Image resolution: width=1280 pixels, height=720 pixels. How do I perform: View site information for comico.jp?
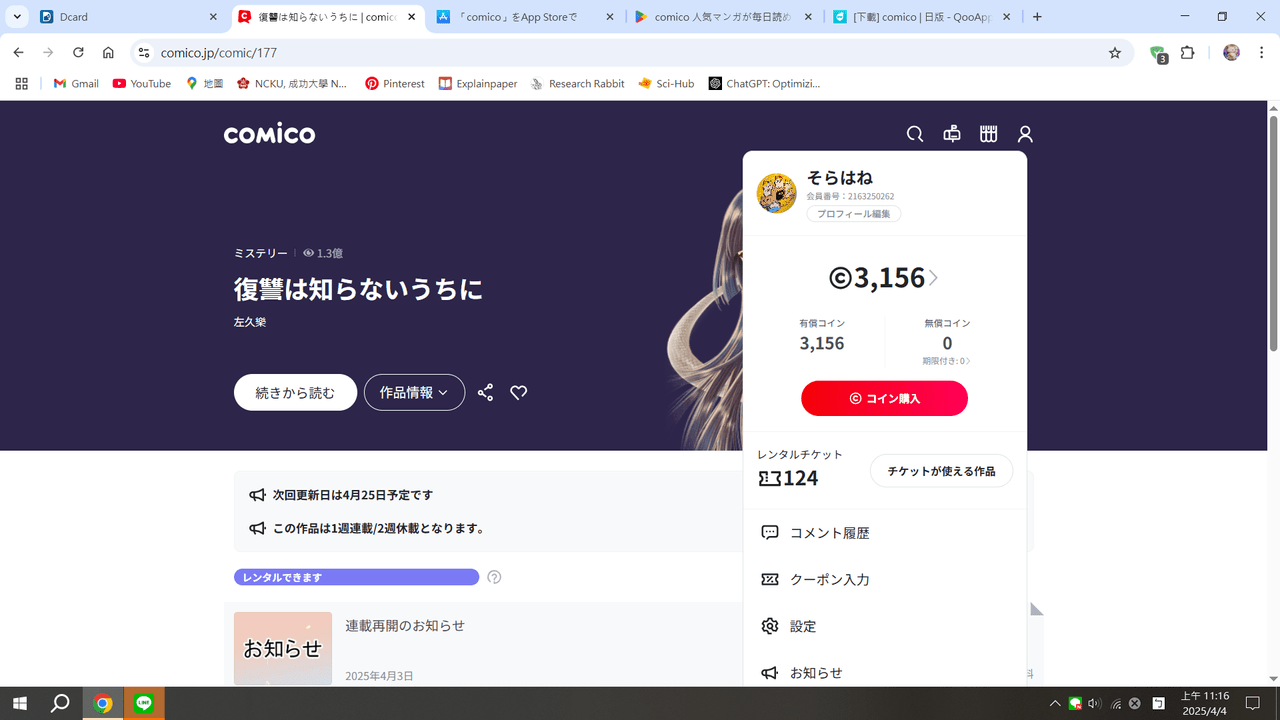pyautogui.click(x=143, y=53)
